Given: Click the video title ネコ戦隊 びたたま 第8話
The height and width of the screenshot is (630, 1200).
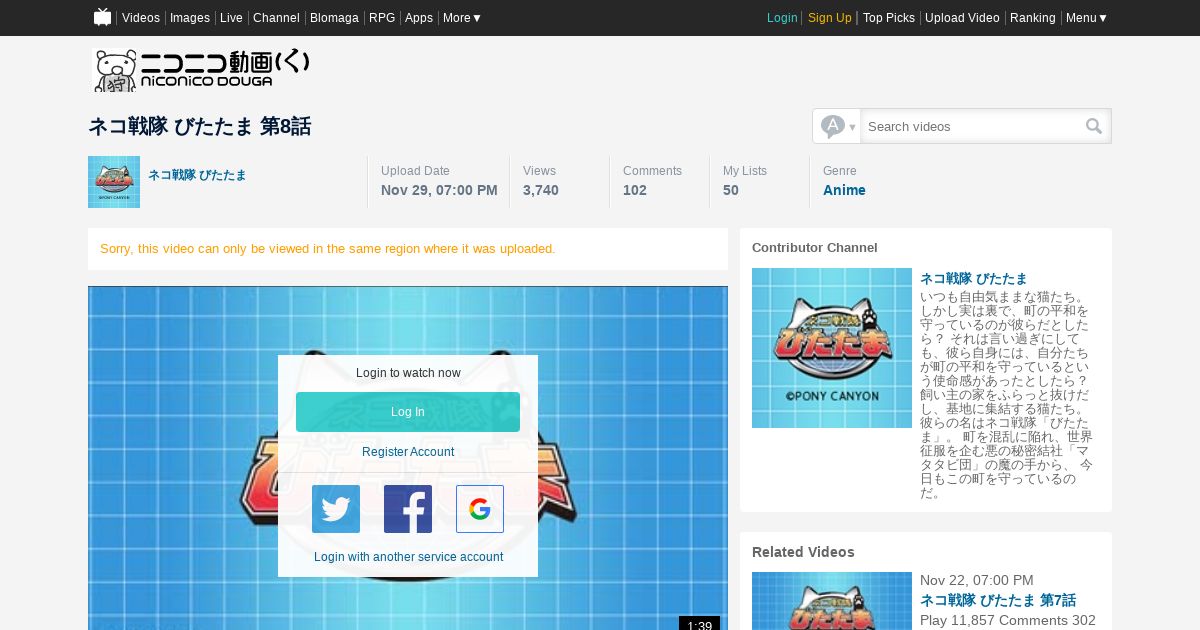Looking at the screenshot, I should point(200,126).
